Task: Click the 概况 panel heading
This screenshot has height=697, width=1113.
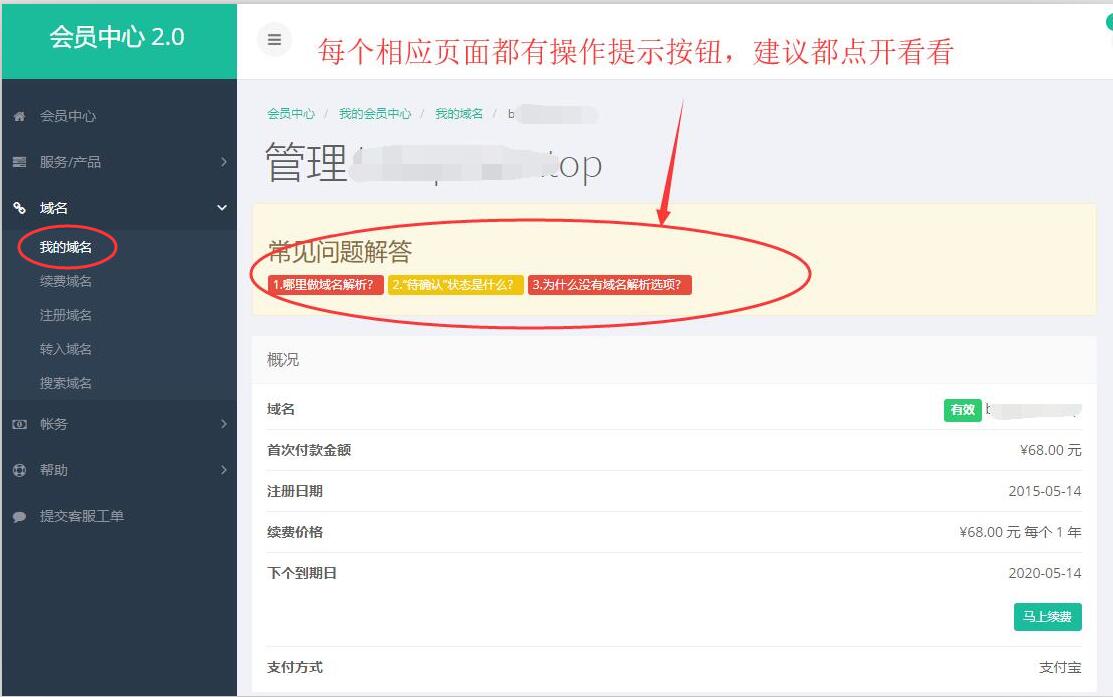Action: [x=283, y=360]
